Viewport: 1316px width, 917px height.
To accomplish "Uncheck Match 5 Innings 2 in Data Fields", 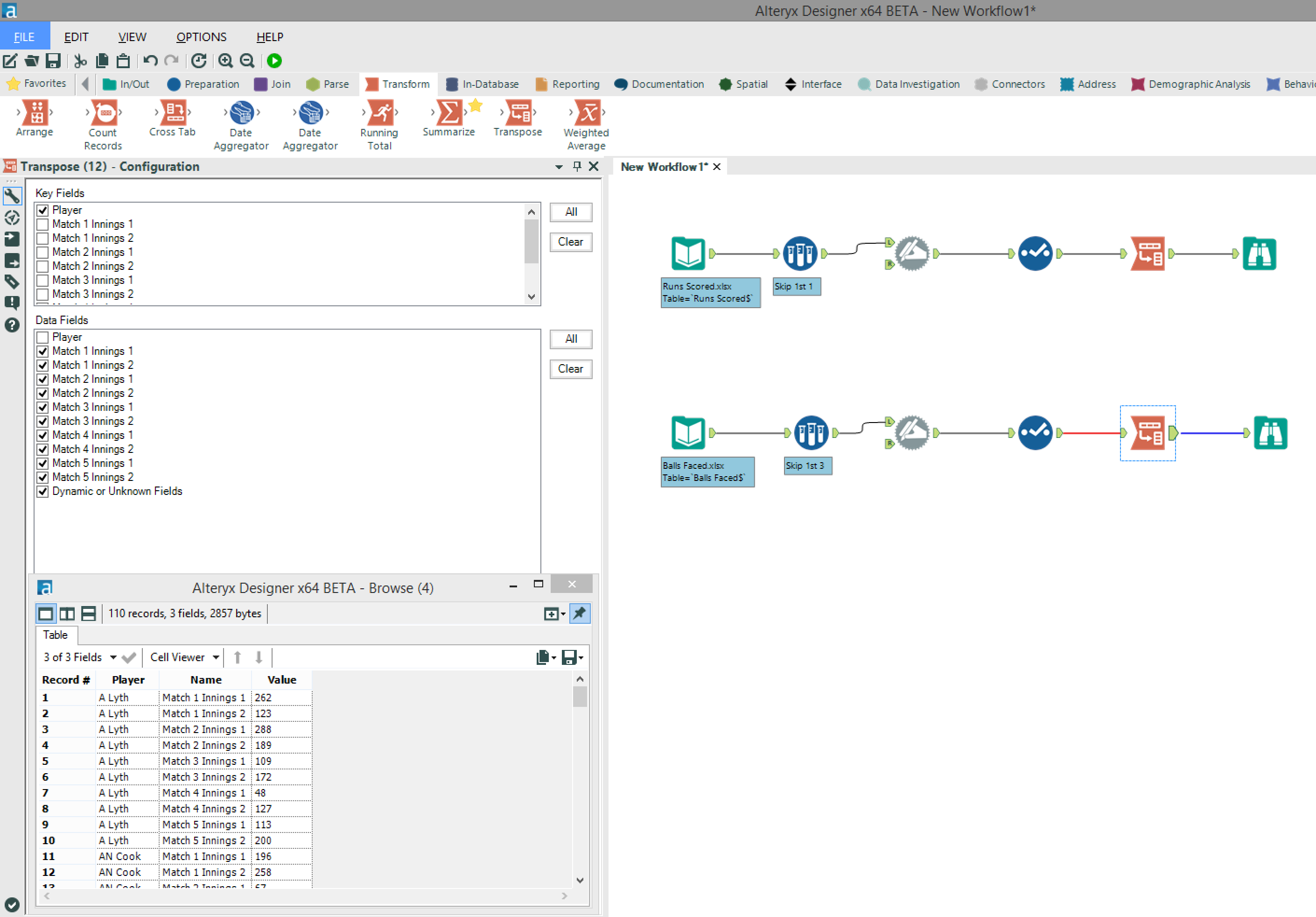I will click(x=42, y=477).
